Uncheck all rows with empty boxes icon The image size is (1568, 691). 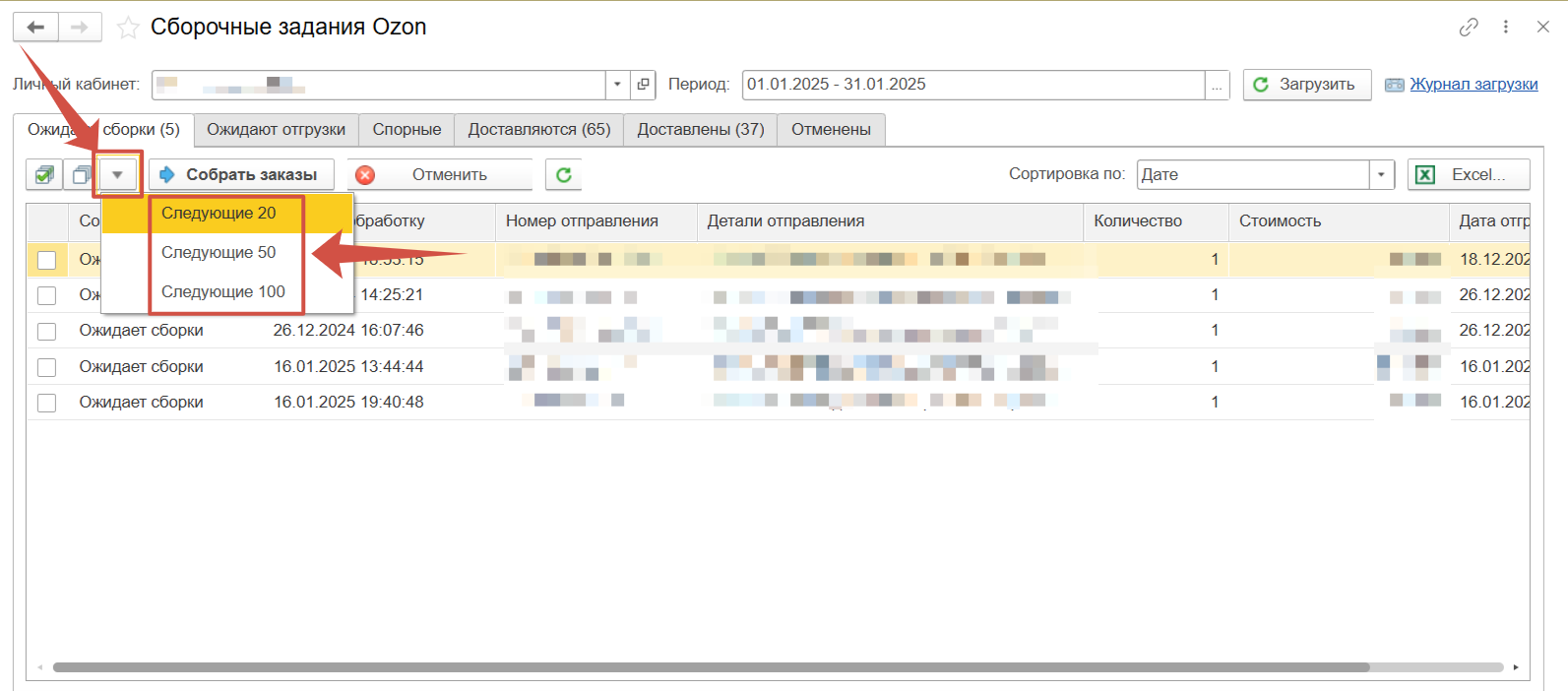click(81, 175)
